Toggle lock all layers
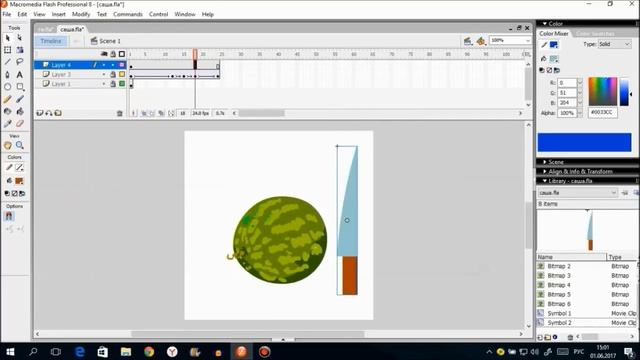Image resolution: width=640 pixels, height=360 pixels. (x=113, y=54)
